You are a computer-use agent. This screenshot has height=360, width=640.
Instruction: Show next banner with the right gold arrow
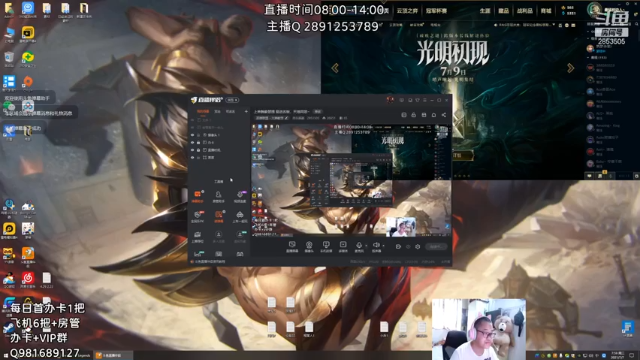click(571, 68)
